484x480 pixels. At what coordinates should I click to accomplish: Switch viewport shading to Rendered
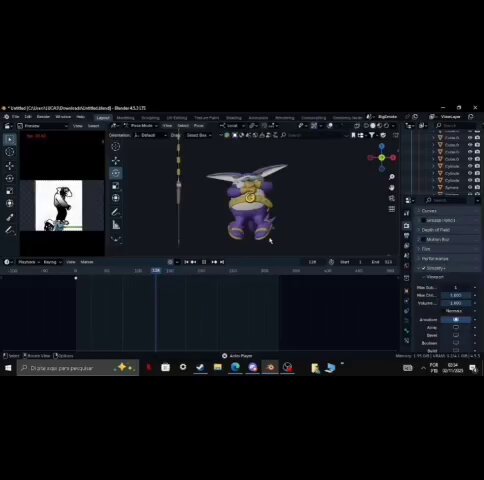pyautogui.click(x=386, y=126)
